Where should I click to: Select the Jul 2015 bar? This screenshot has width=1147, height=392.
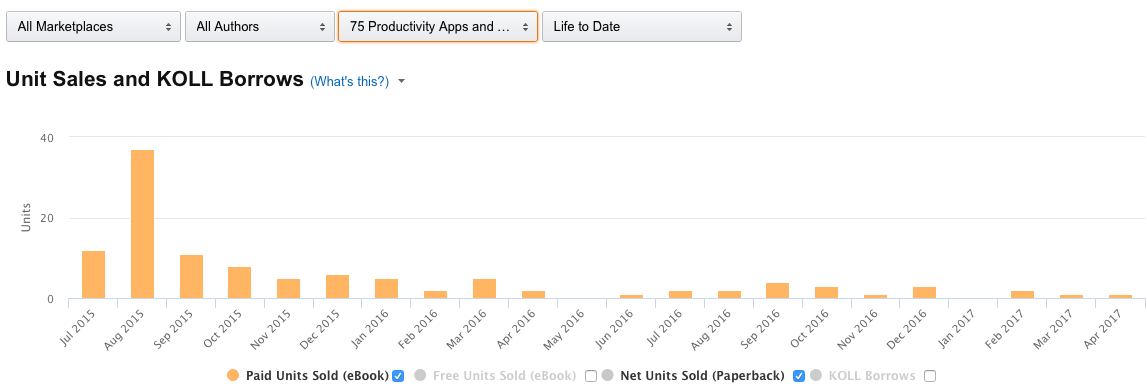coord(94,275)
